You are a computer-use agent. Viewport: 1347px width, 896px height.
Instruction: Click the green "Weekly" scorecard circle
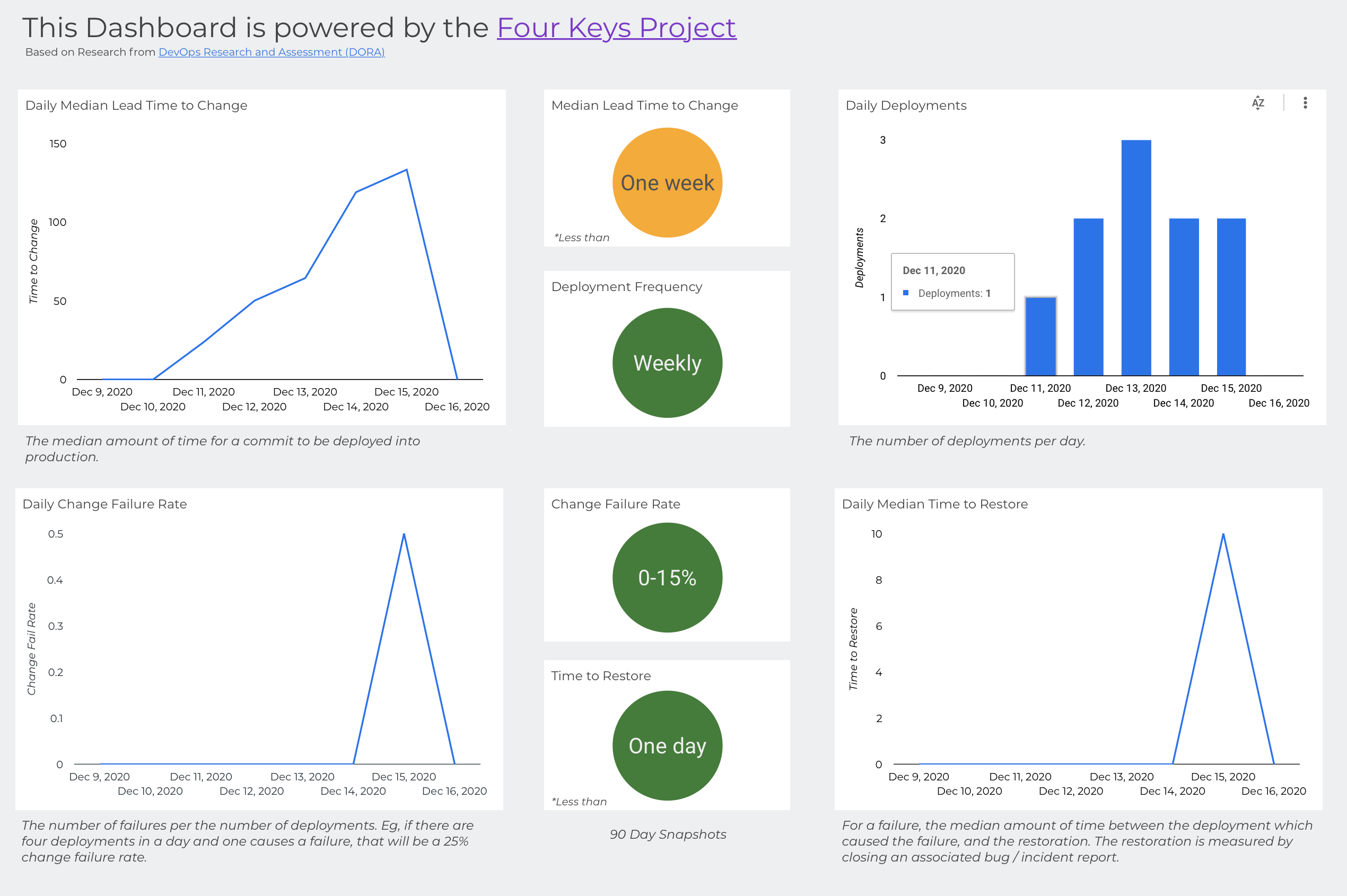click(667, 363)
